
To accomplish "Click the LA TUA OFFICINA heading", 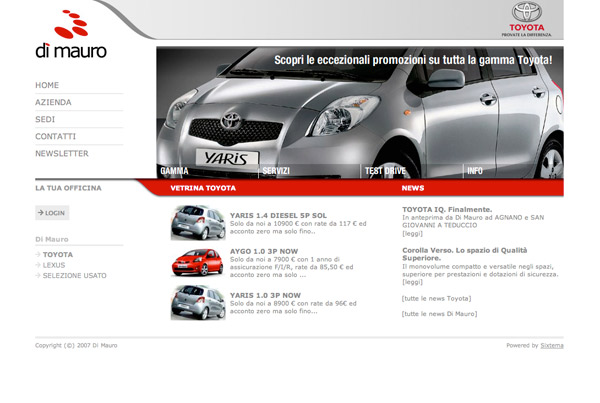I will tap(68, 188).
